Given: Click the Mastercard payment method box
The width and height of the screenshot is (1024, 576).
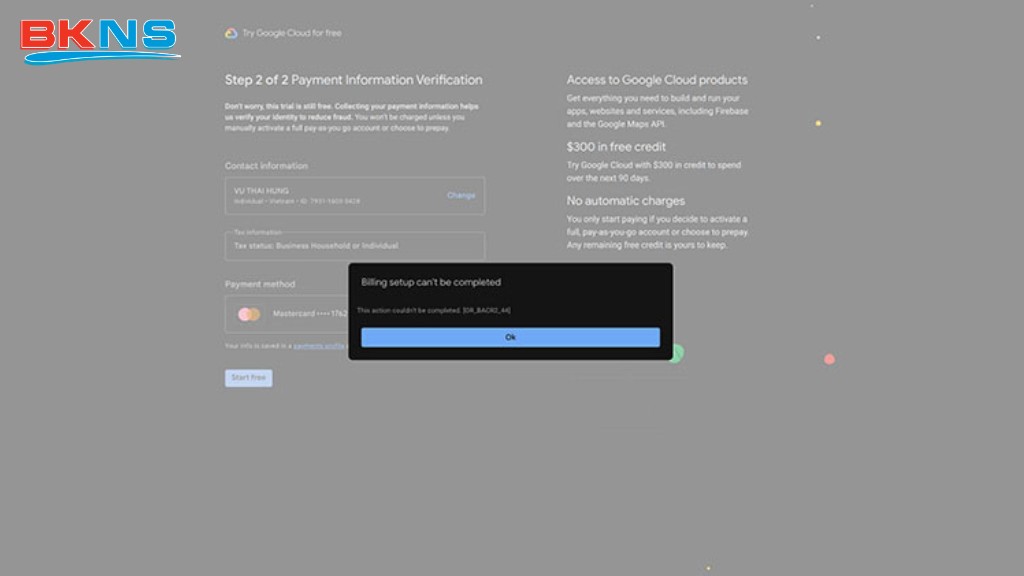Looking at the screenshot, I should [287, 314].
